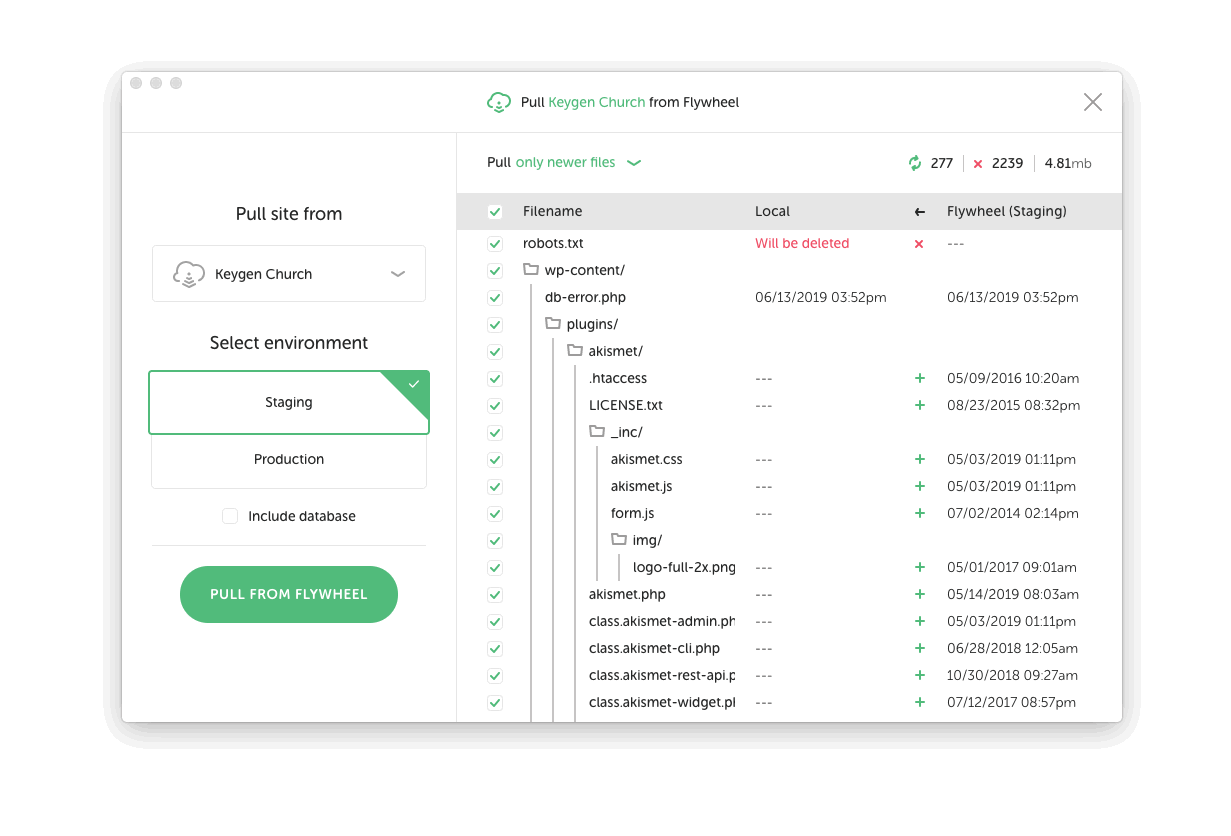Click the cloud pull icon in title bar
1231x836 pixels.
click(x=498, y=102)
